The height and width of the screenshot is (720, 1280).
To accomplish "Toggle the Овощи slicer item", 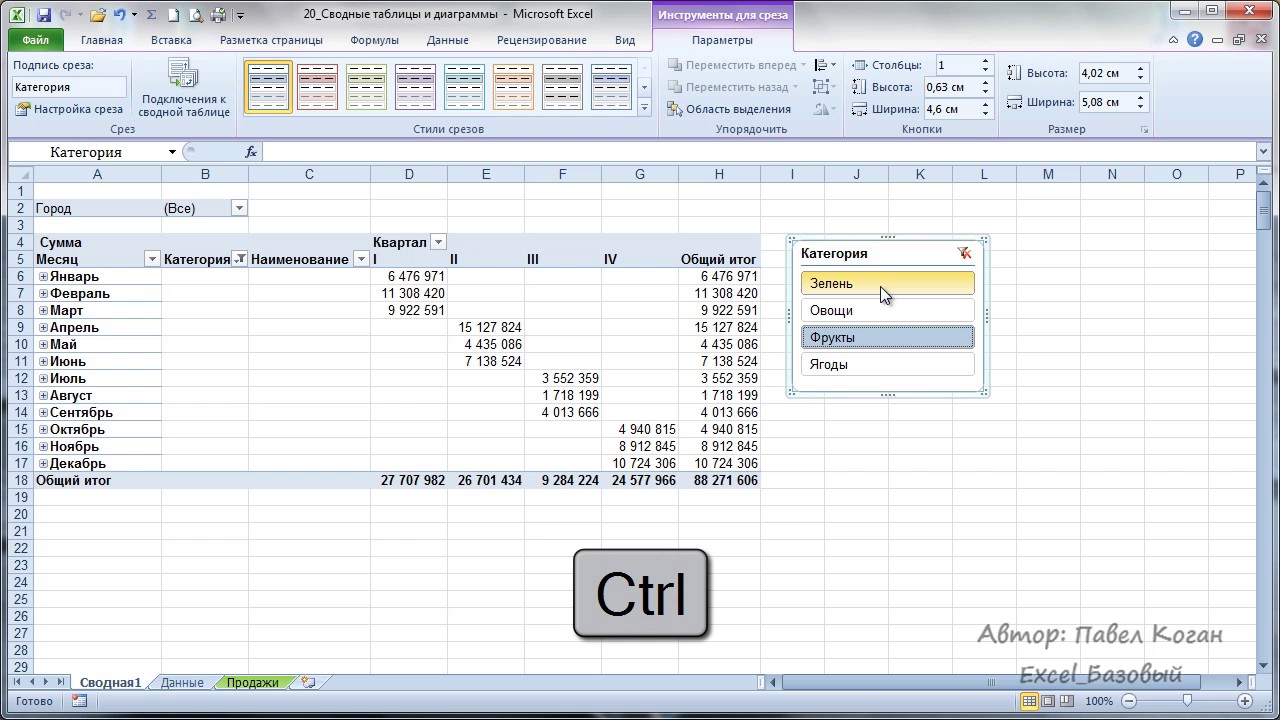I will (x=887, y=310).
